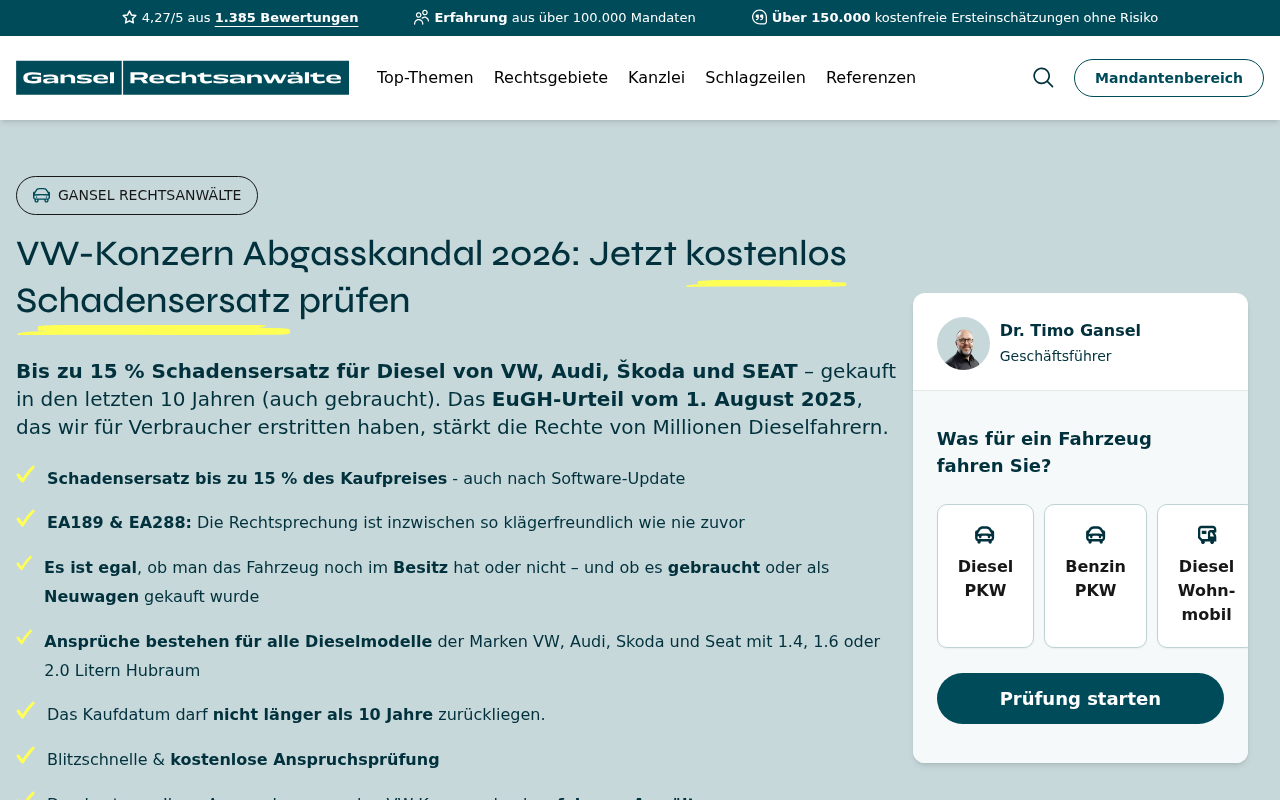Click the camper icon on Diesel Wohnmobil card
This screenshot has width=1280, height=800.
[1207, 535]
